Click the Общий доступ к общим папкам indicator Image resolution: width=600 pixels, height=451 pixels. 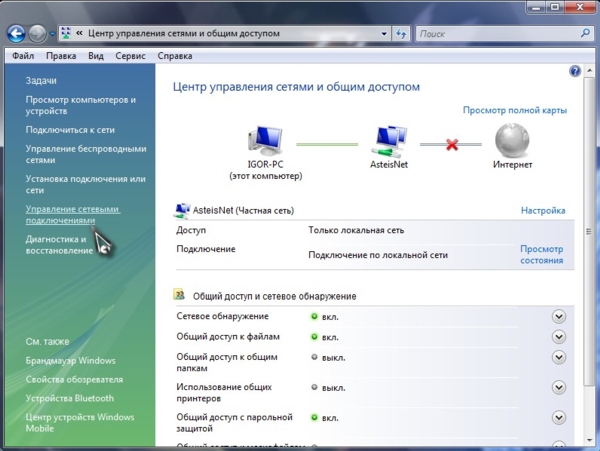[314, 357]
